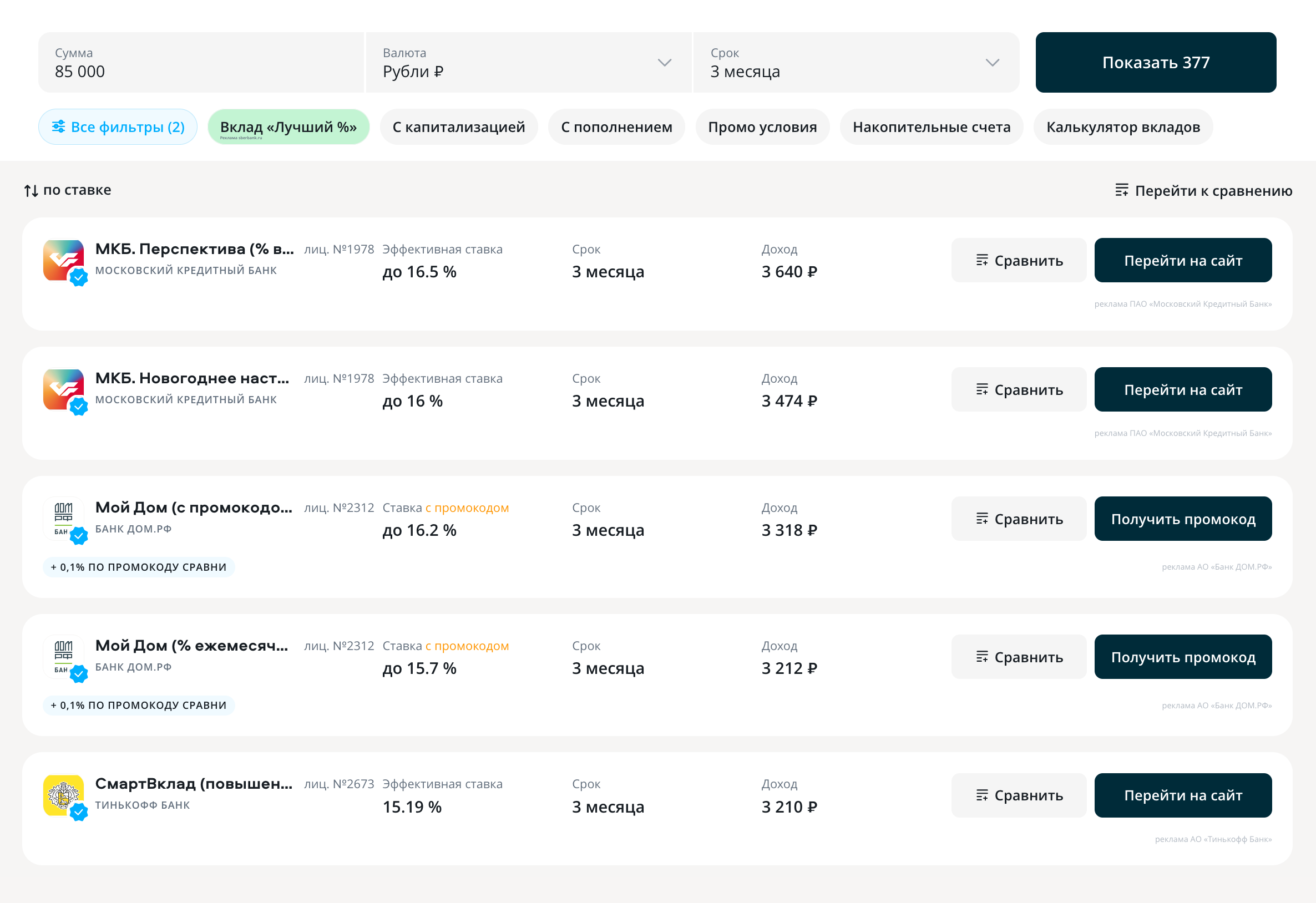Click the МКБ logo on Перспектива deposit

[63, 261]
